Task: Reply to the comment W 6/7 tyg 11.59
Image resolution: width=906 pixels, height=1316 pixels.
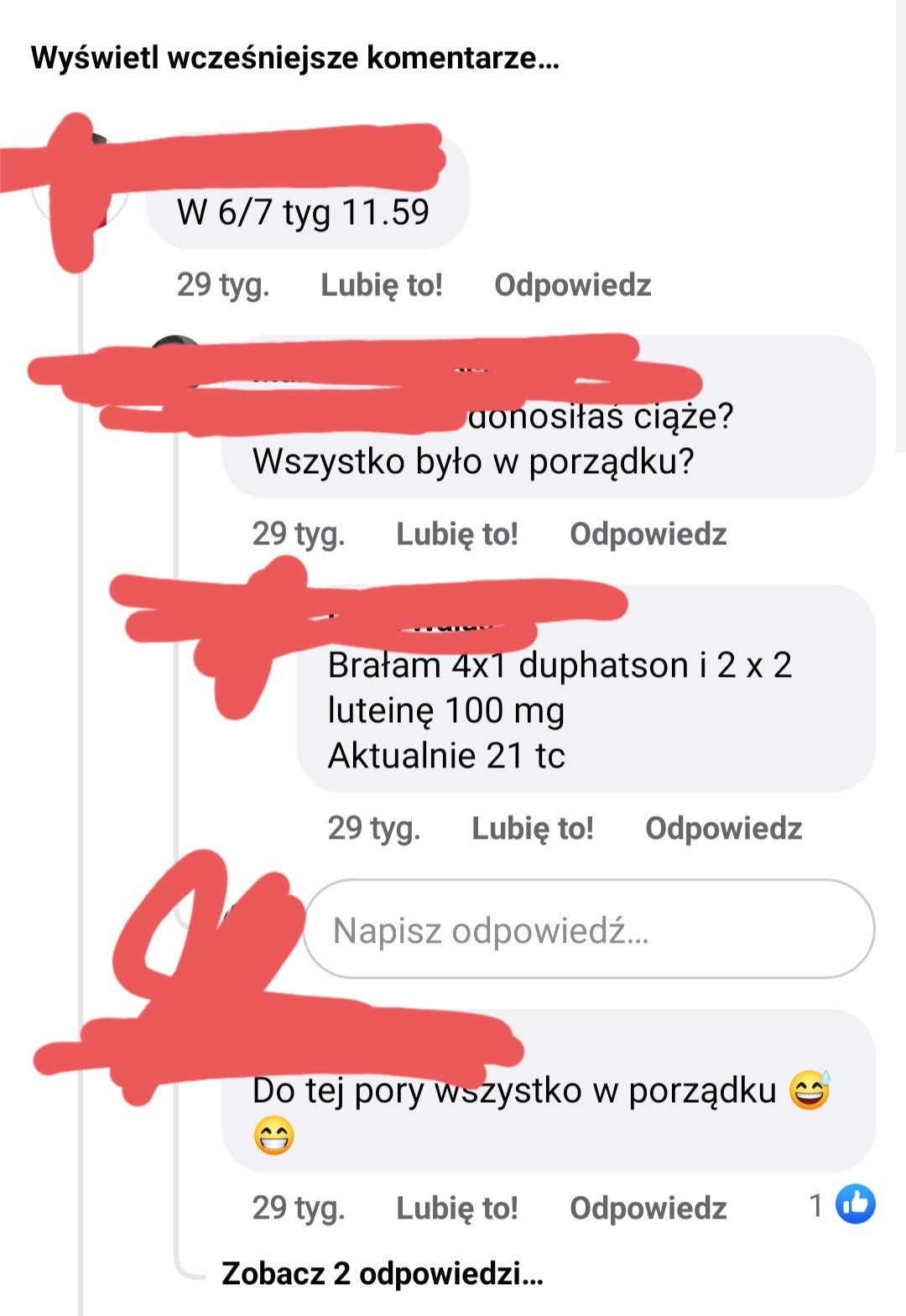Action: pyautogui.click(x=572, y=285)
